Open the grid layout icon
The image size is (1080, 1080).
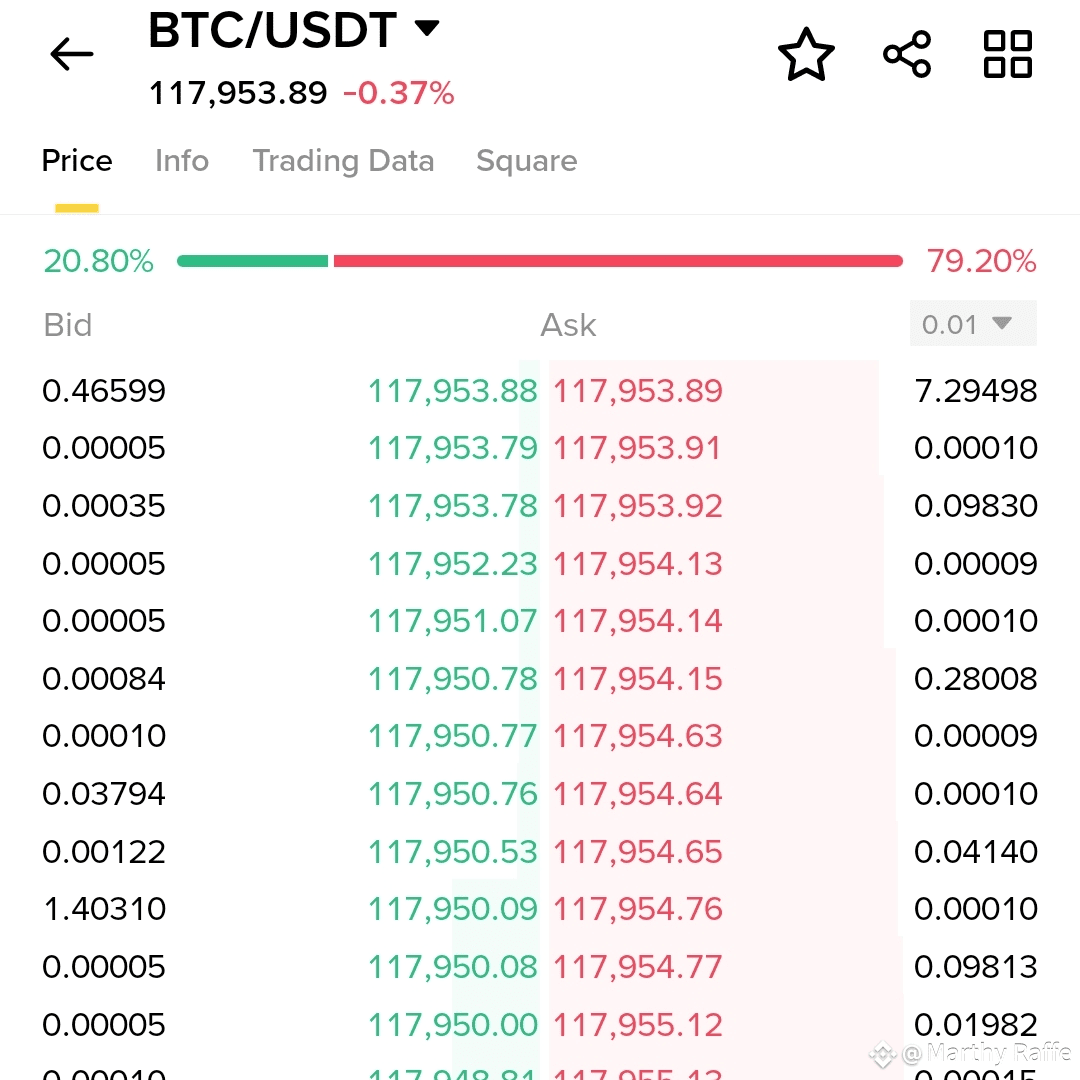click(1008, 54)
